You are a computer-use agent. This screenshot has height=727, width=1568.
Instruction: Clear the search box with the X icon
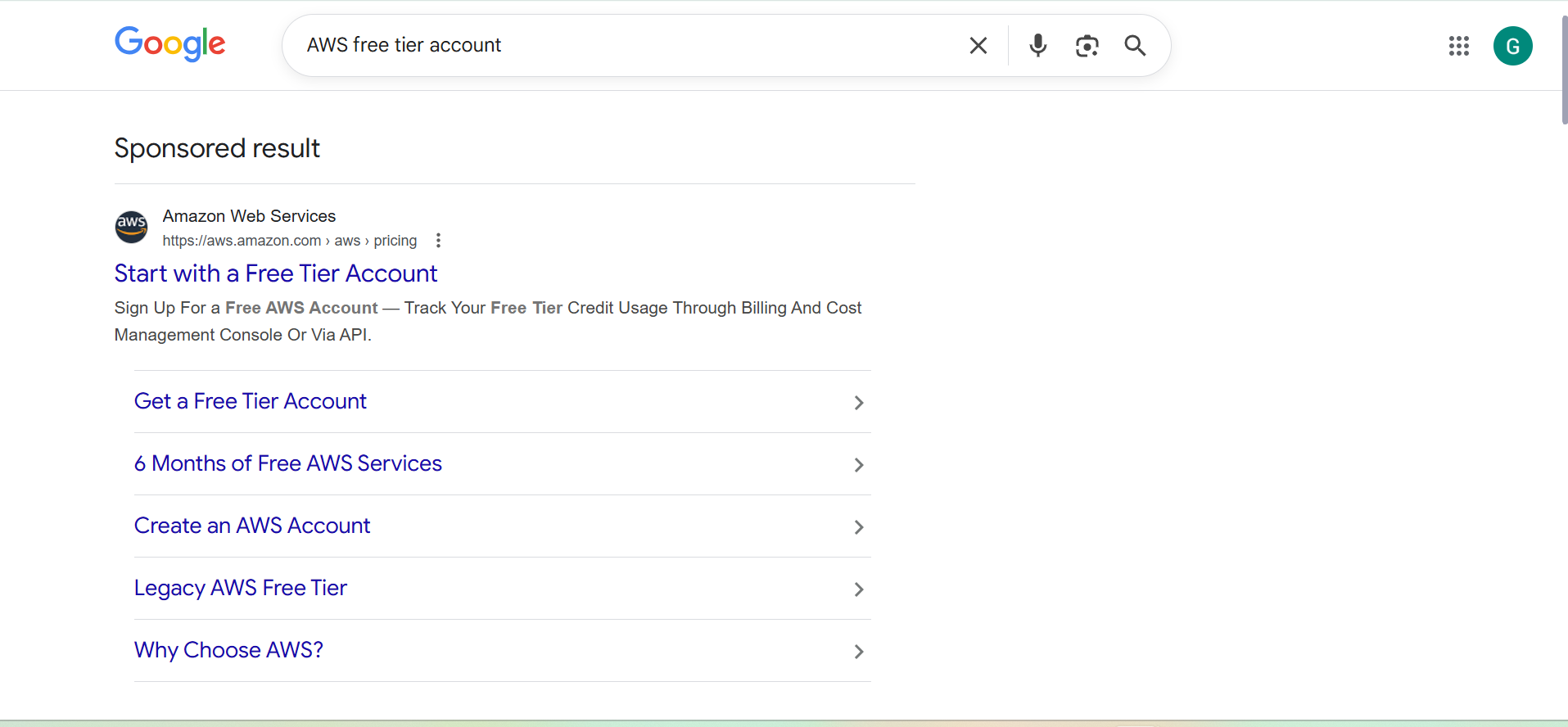click(x=978, y=46)
